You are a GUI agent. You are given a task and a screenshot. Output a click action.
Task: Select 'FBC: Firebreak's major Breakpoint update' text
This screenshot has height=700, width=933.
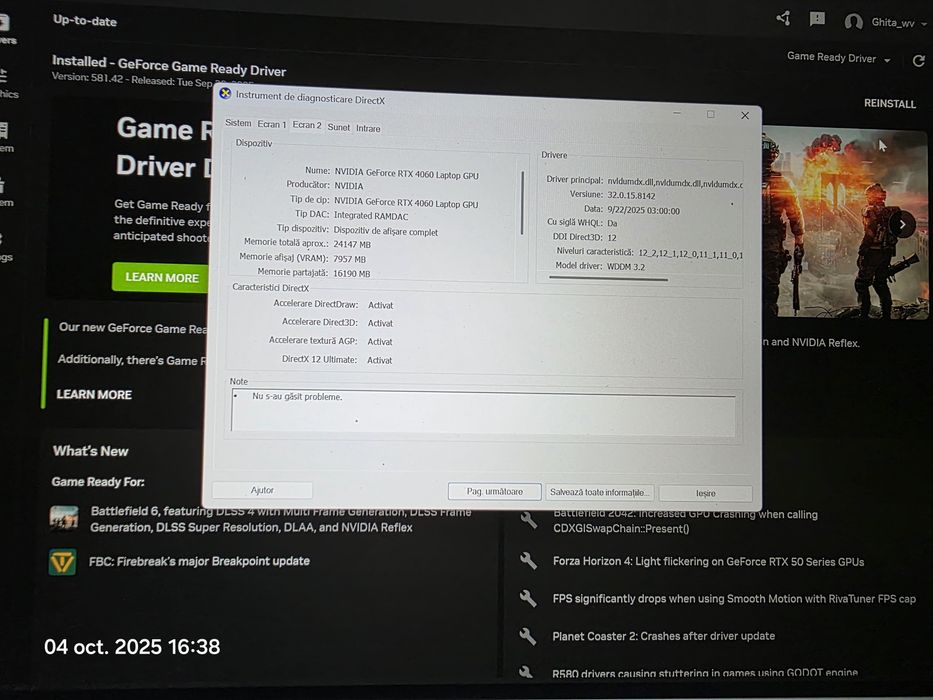[199, 561]
